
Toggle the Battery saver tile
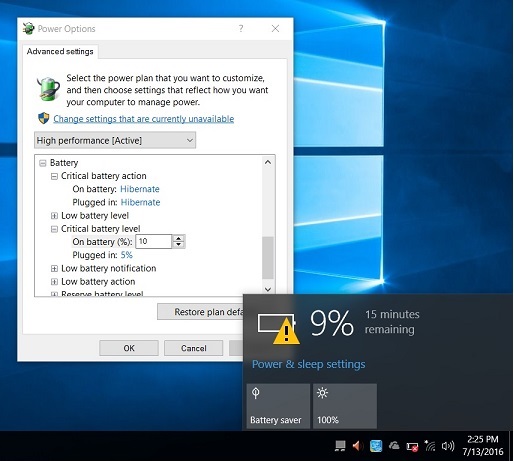(278, 406)
